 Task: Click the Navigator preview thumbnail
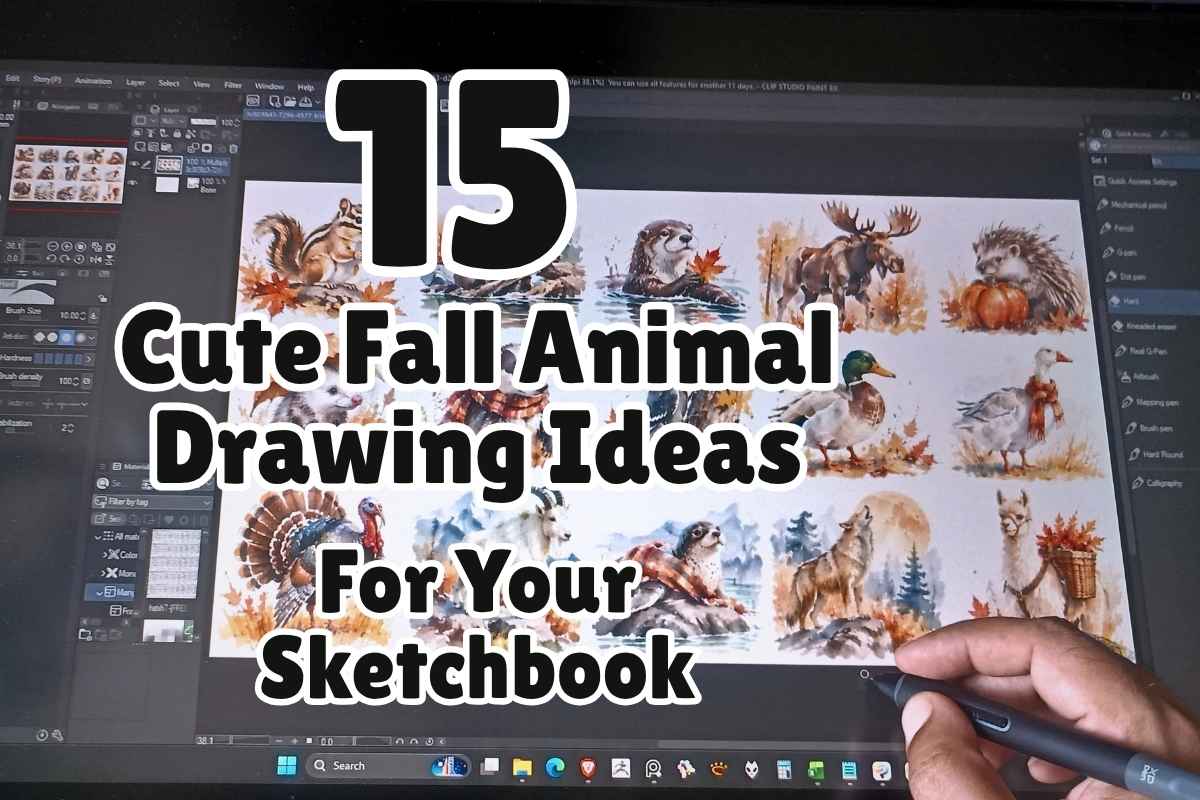pyautogui.click(x=69, y=172)
